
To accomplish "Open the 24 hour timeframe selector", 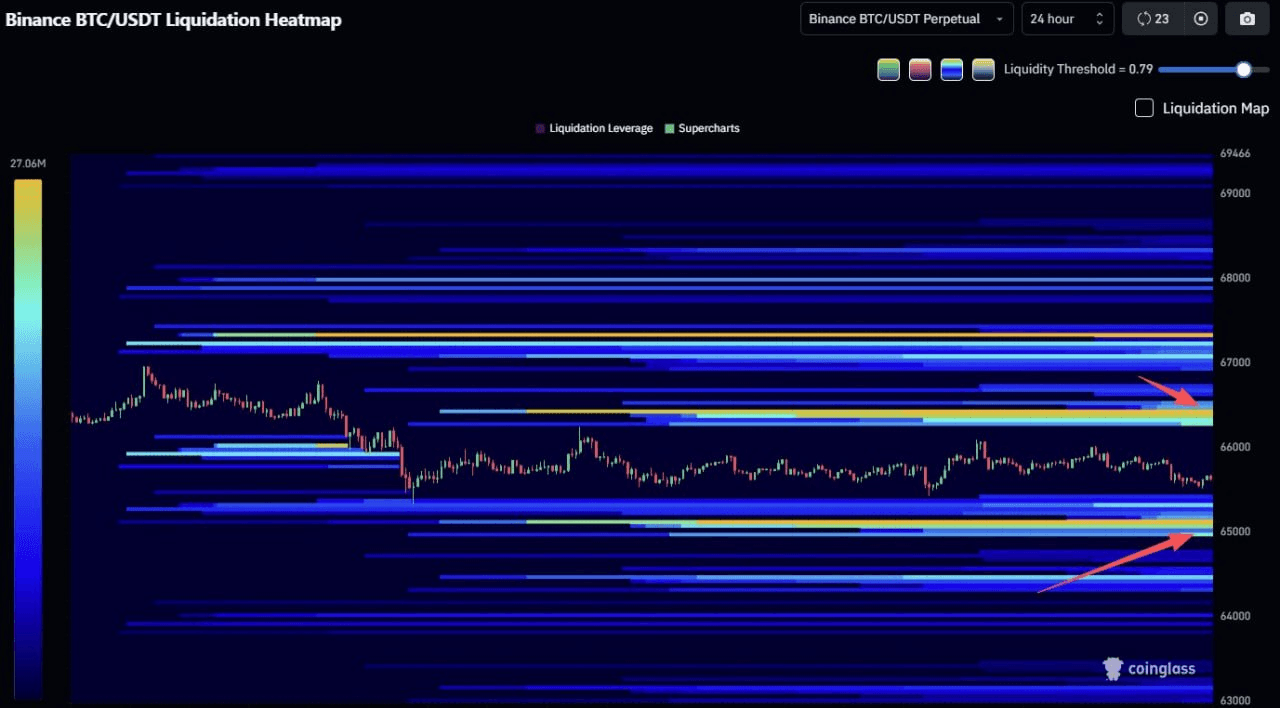I will [1067, 19].
